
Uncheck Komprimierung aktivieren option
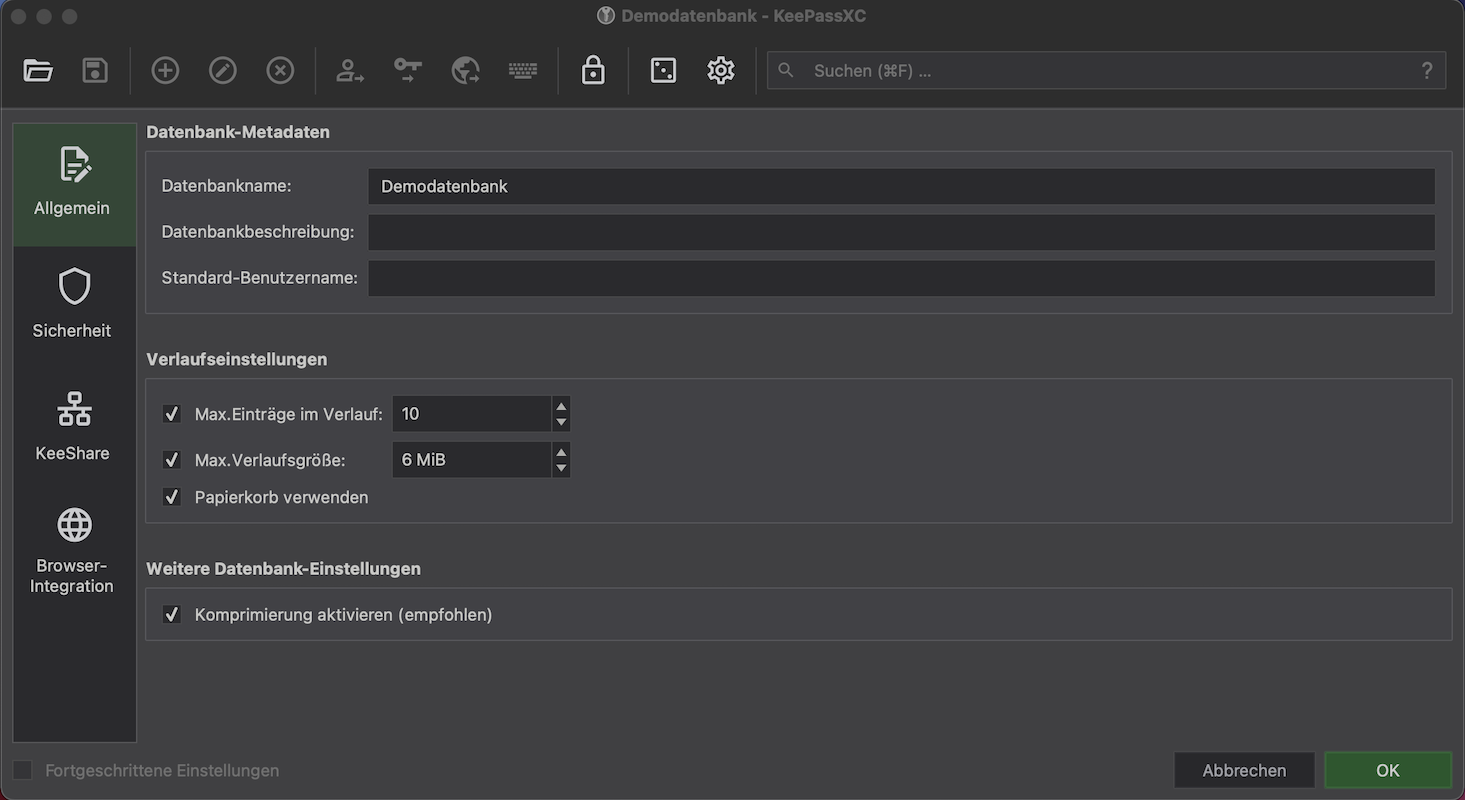172,615
